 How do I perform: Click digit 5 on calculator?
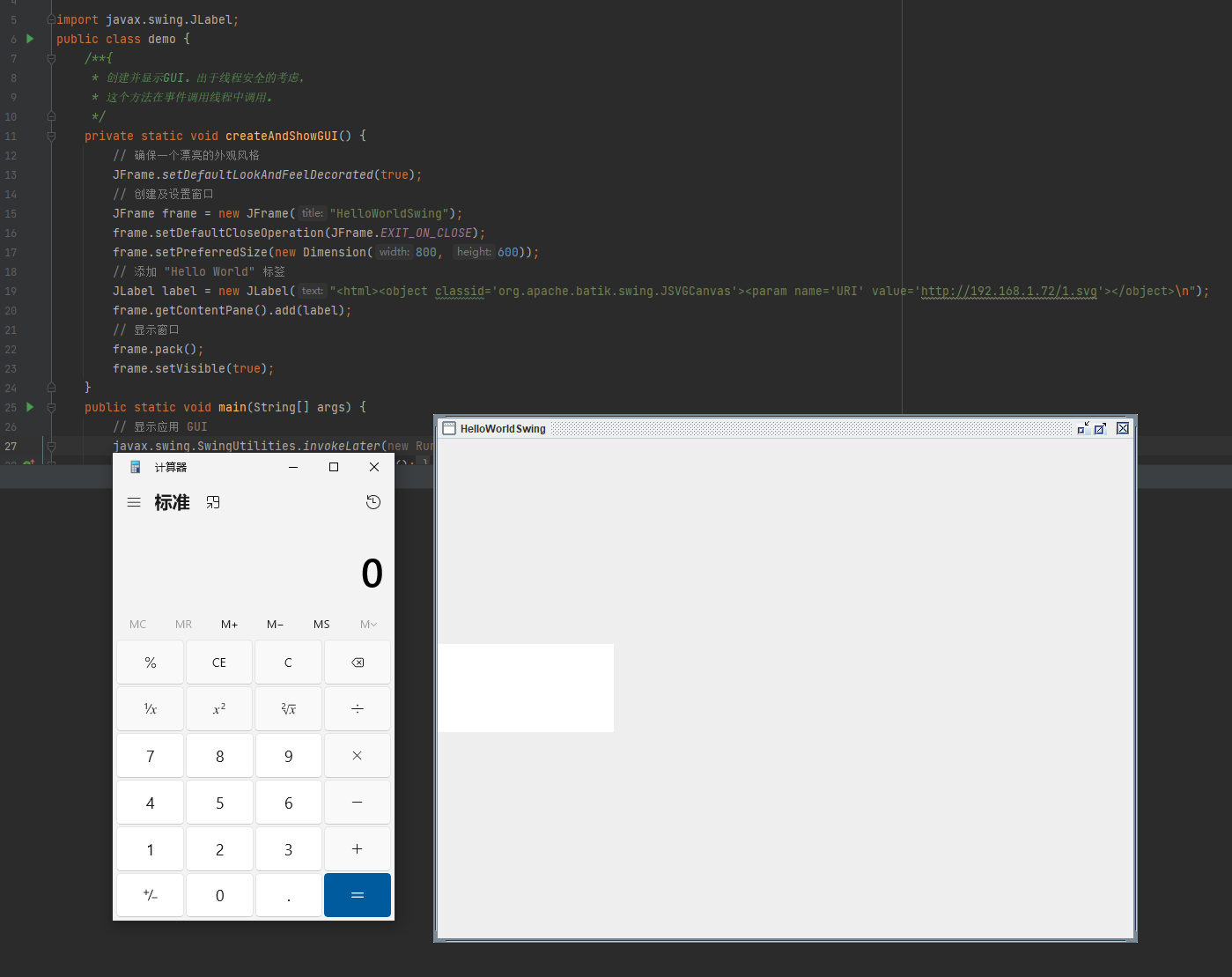point(219,803)
